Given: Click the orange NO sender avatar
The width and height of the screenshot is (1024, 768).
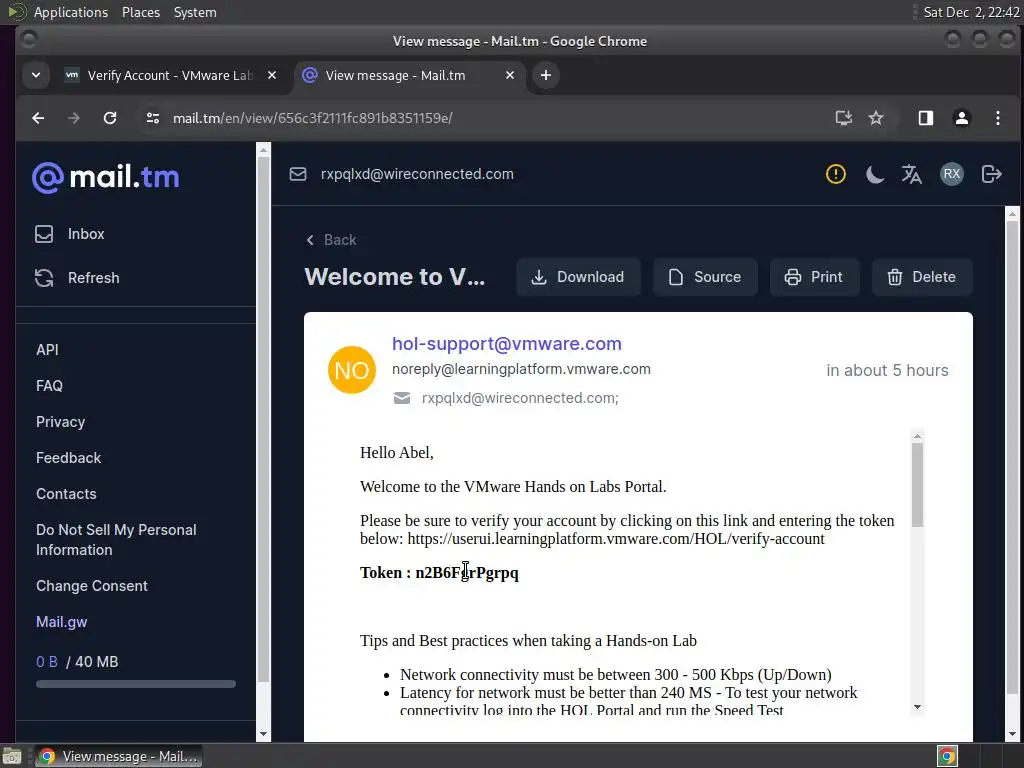Looking at the screenshot, I should click(352, 370).
